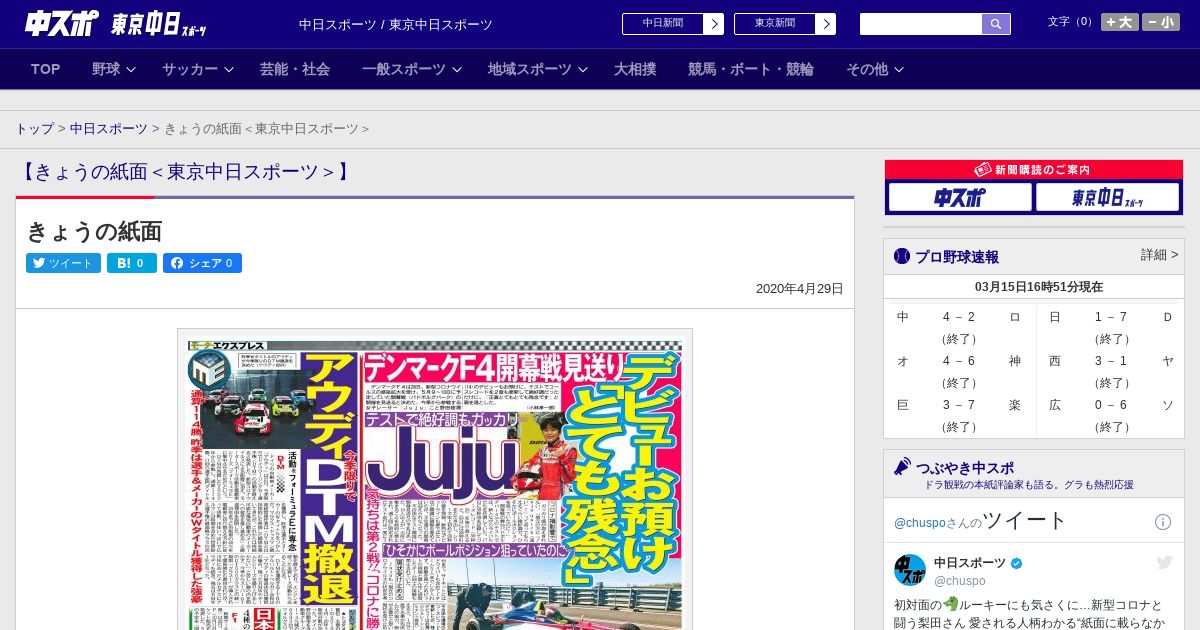Click the 中日スポーツ breadcrumb link
The height and width of the screenshot is (630, 1200).
[109, 129]
